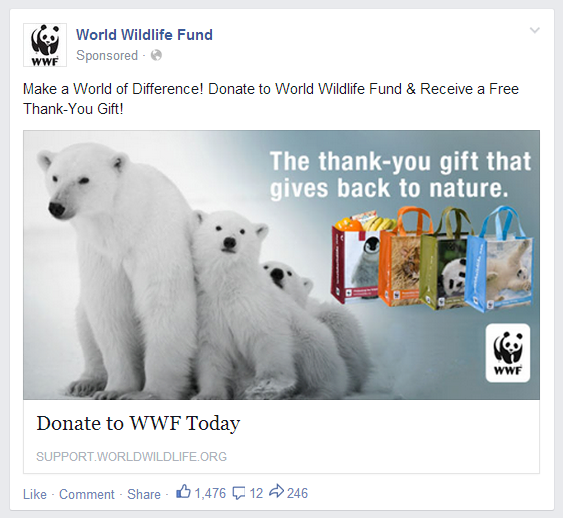The image size is (563, 518).
Task: Click the SUPPORT.WORLDWILDLIFE.ORG link
Action: tap(131, 457)
